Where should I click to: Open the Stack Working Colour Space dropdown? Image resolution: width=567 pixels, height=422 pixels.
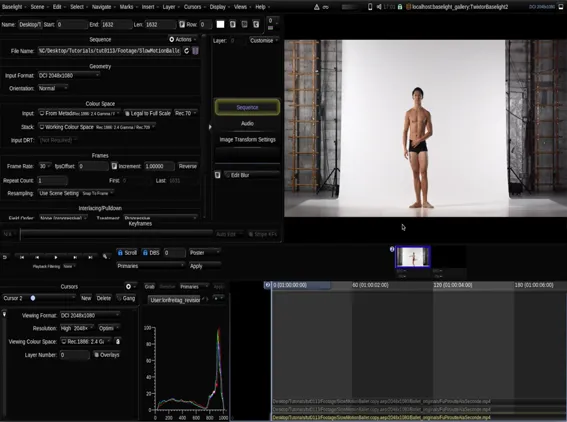pyautogui.click(x=97, y=127)
